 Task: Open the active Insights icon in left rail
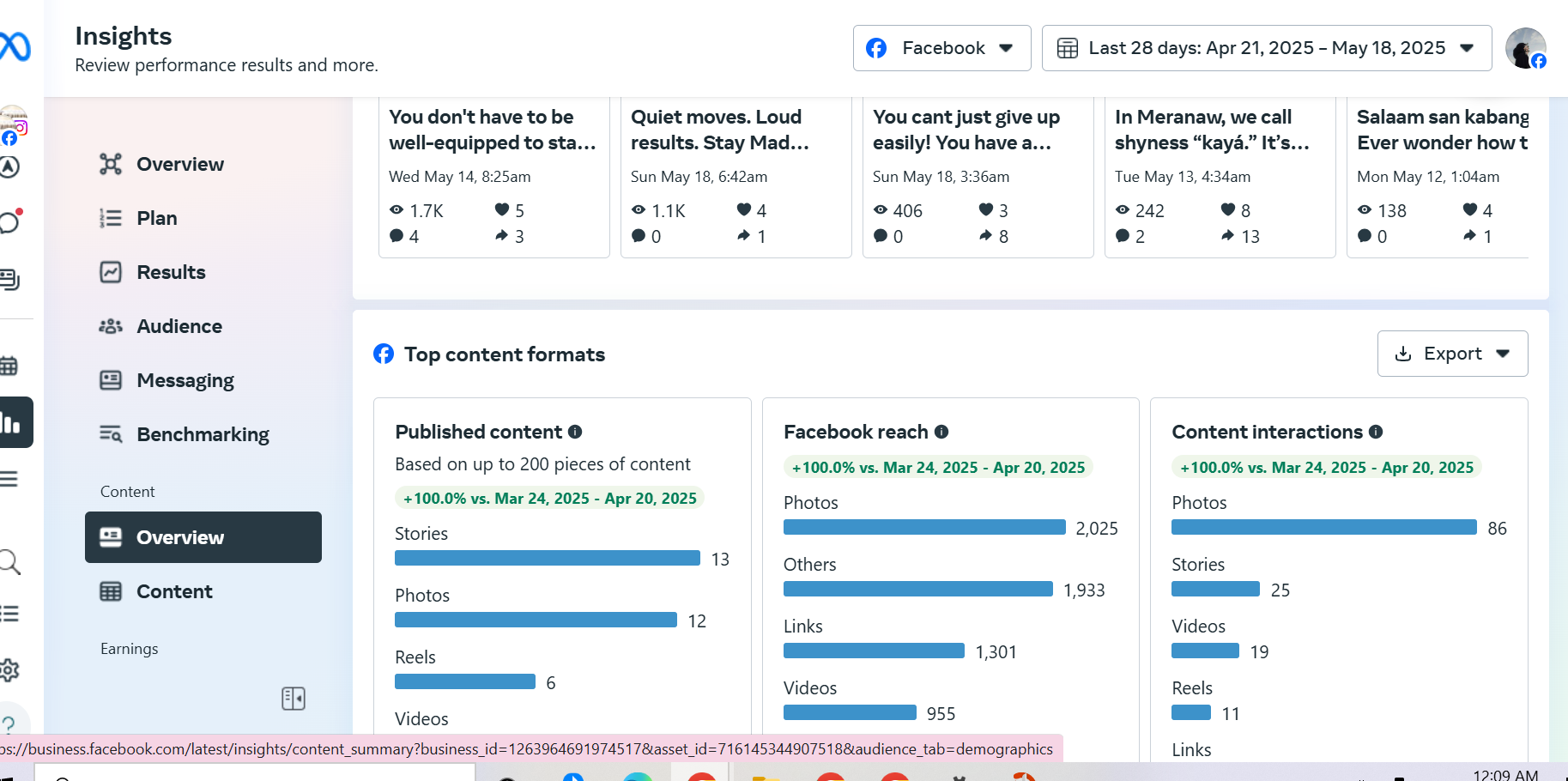click(12, 422)
